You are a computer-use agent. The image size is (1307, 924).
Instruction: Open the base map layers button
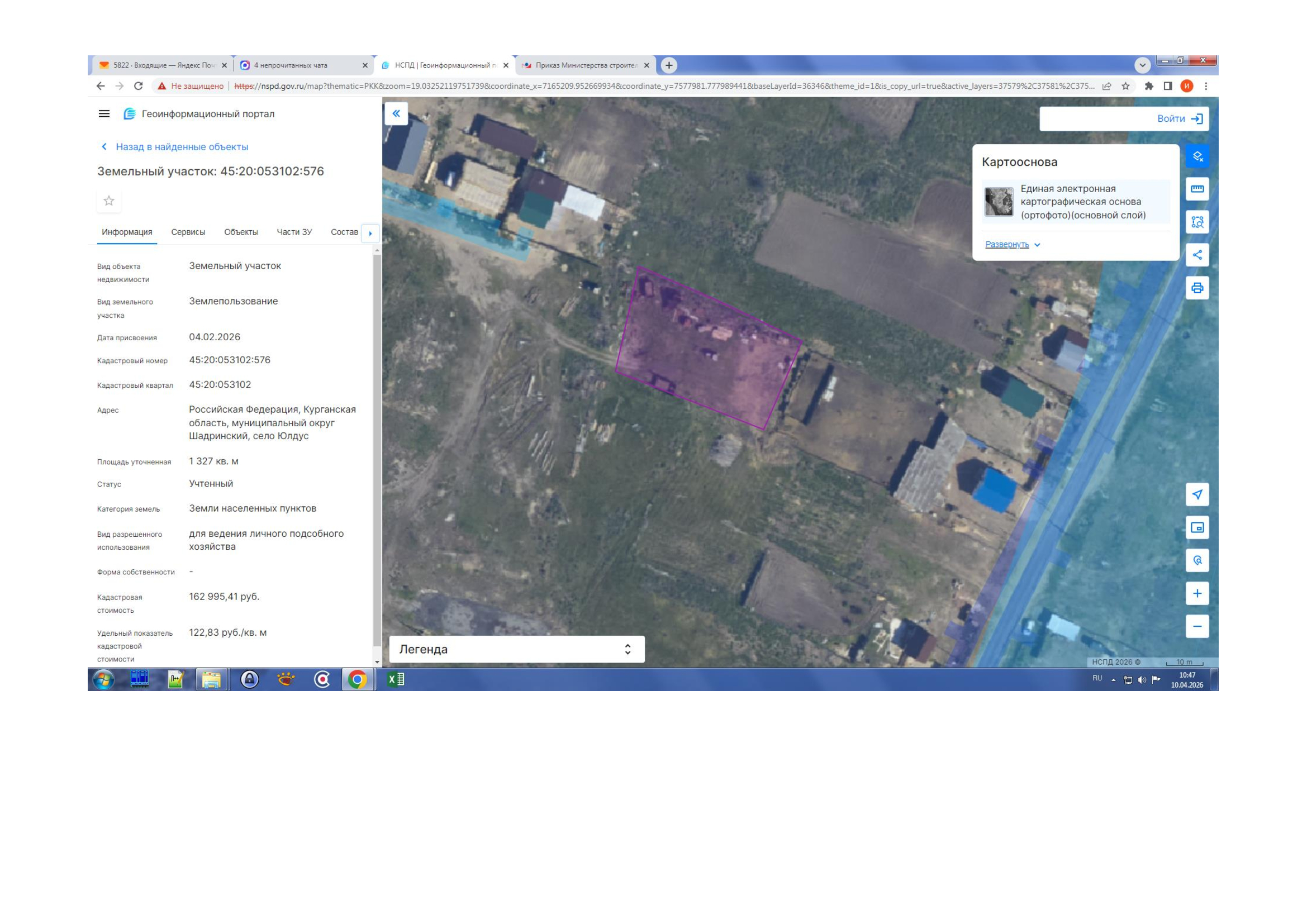click(1196, 156)
